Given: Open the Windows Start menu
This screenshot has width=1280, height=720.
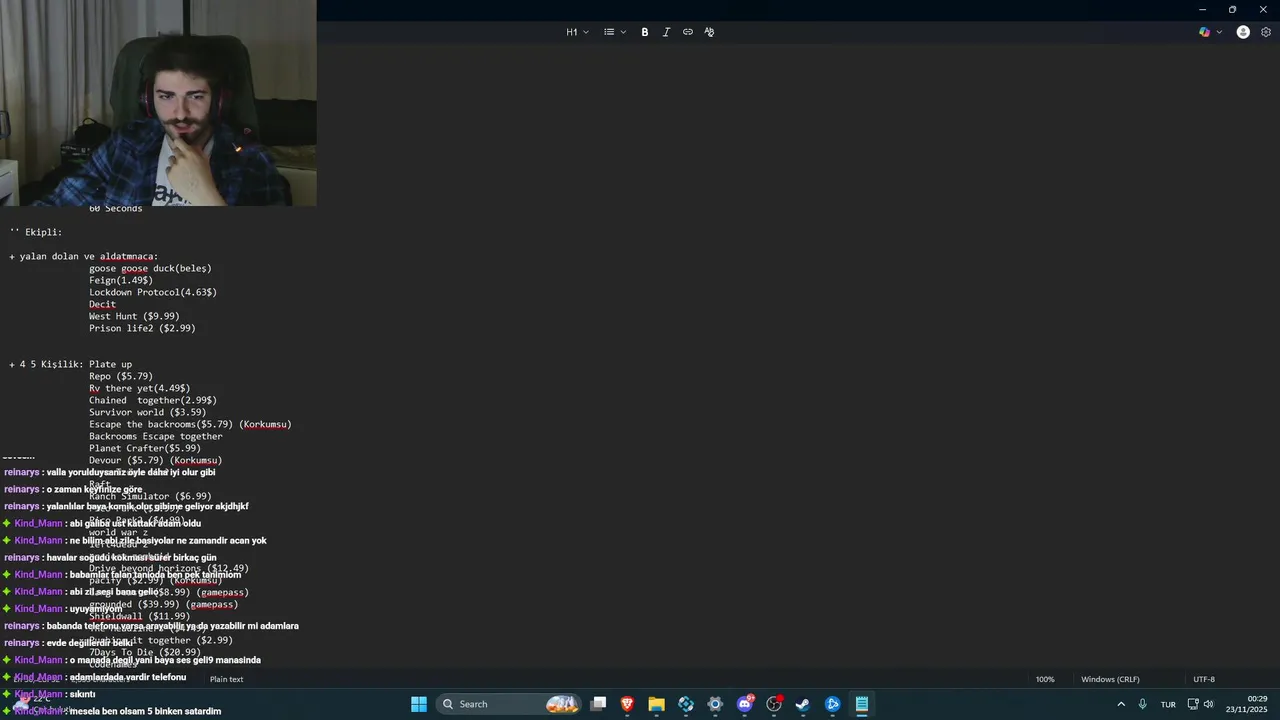Looking at the screenshot, I should [x=419, y=704].
